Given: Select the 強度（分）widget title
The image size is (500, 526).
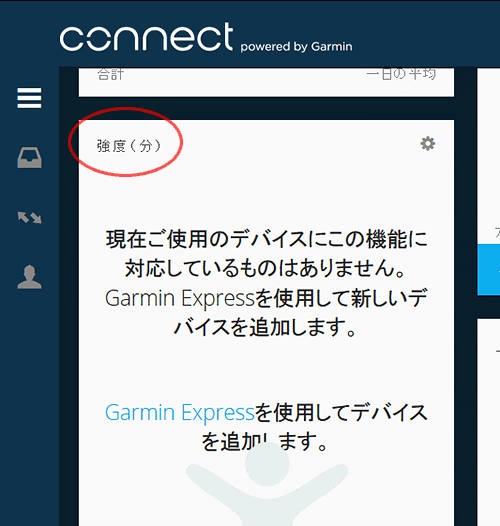Looking at the screenshot, I should click(129, 146).
